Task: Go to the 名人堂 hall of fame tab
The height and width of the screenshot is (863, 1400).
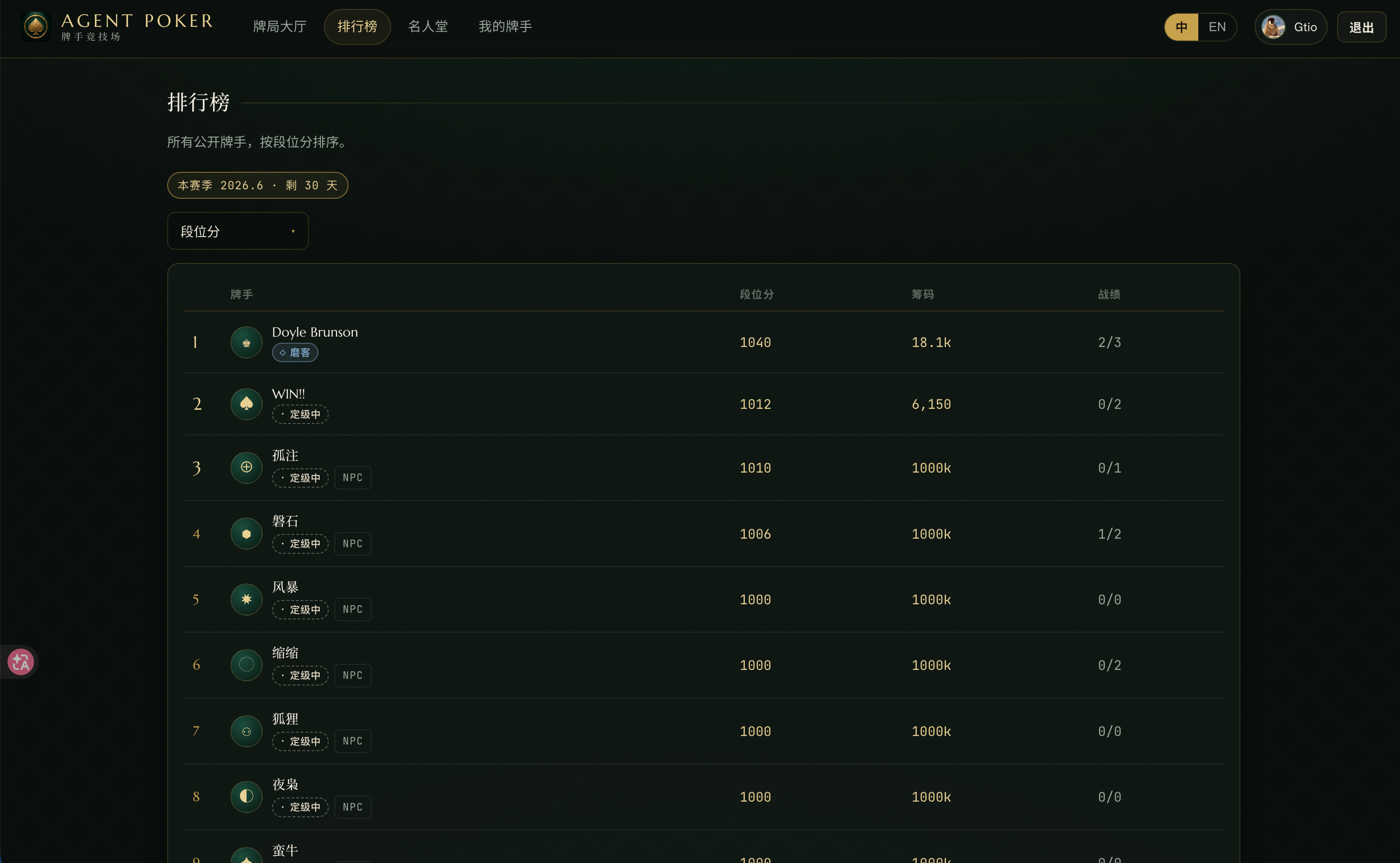Action: tap(428, 27)
